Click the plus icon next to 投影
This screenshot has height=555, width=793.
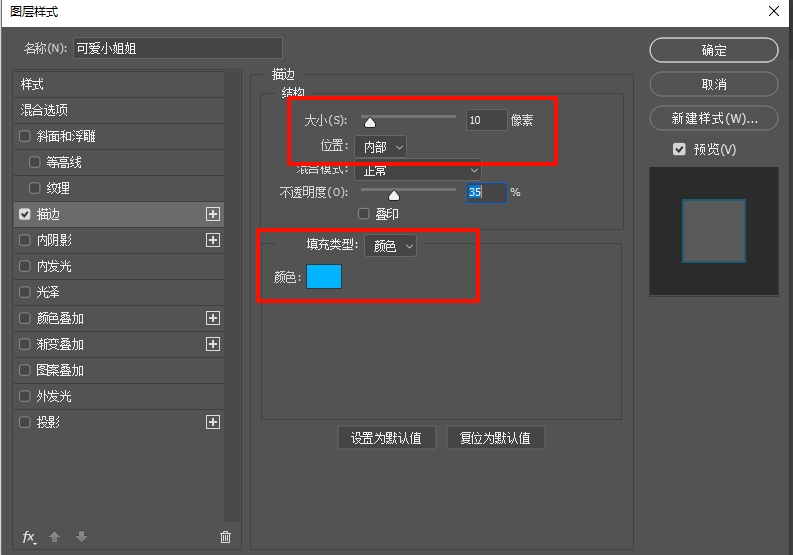pos(212,422)
